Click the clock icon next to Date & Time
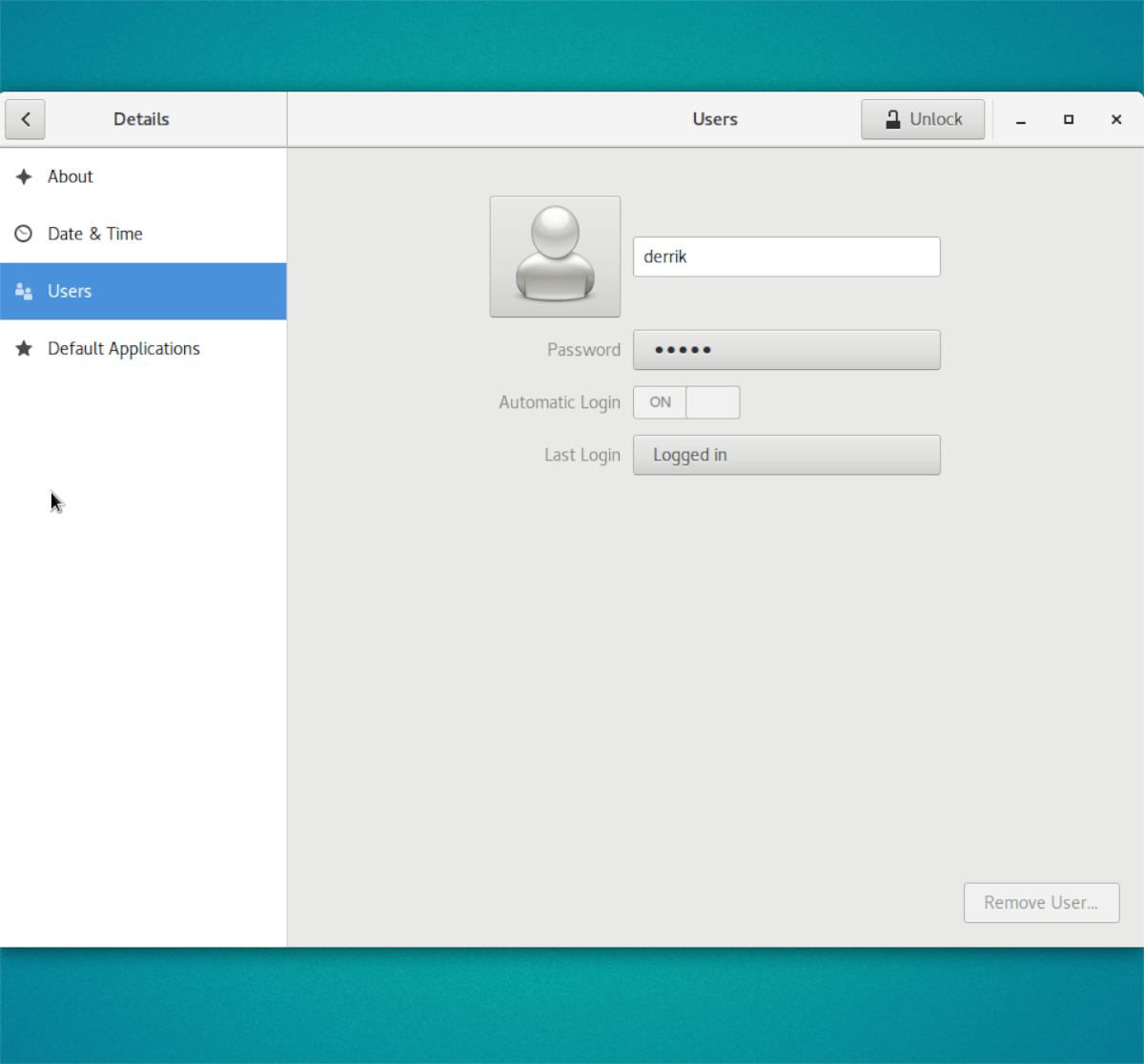Screen dimensions: 1144x1064 pyautogui.click(x=23, y=234)
